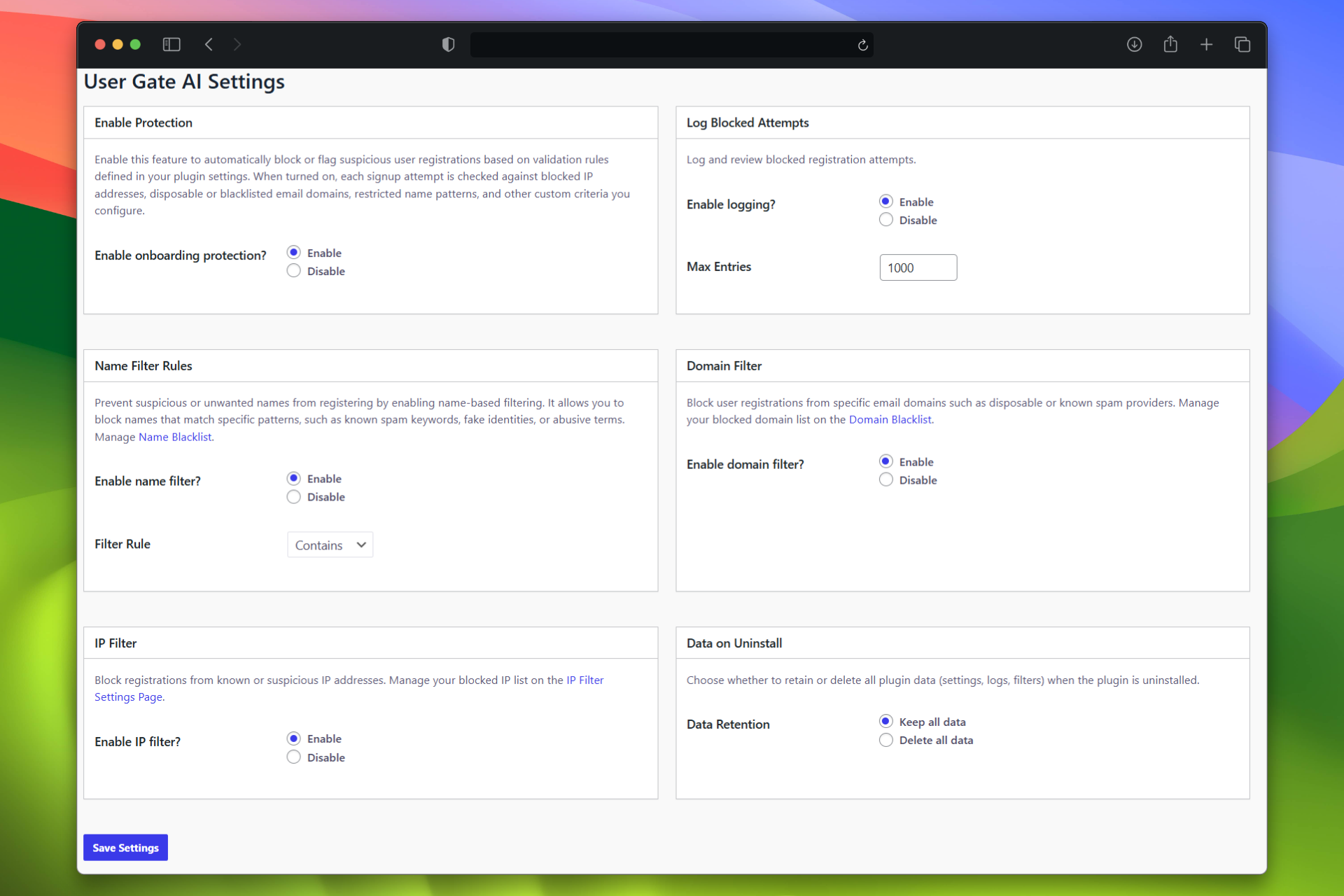Click the Save Settings button
The width and height of the screenshot is (1344, 896).
(125, 848)
